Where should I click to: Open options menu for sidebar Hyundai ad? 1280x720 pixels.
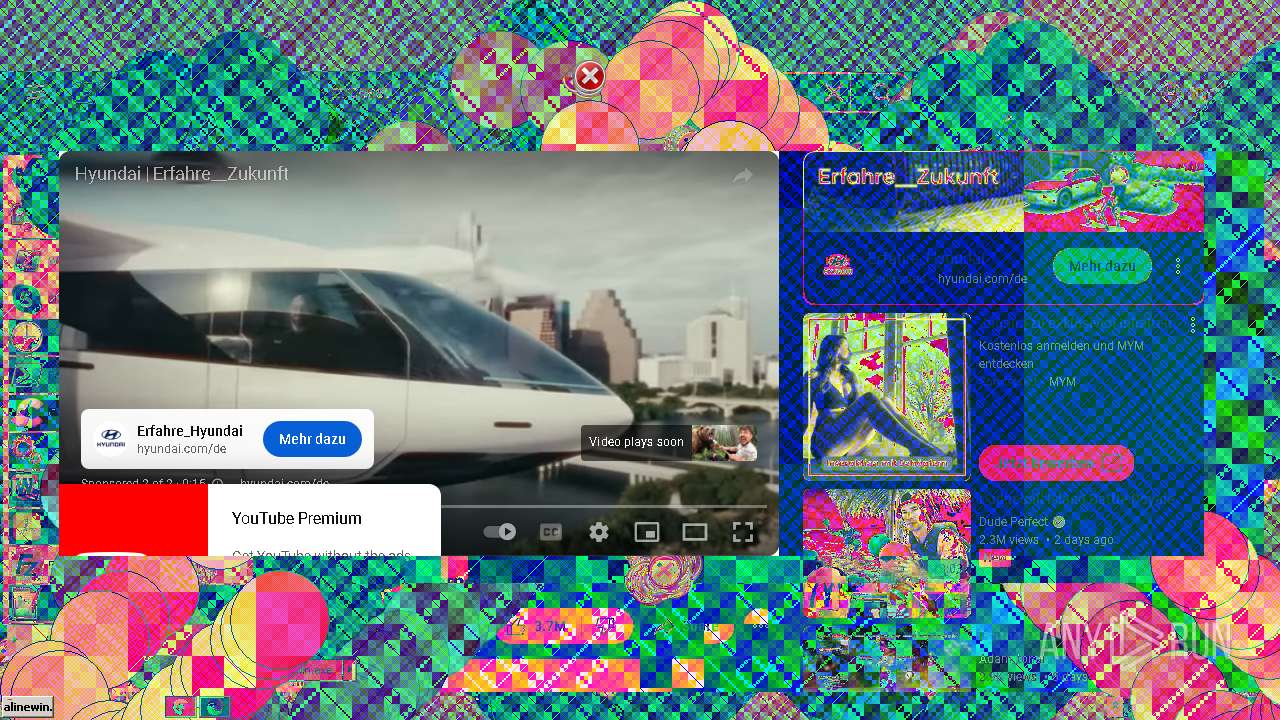[1178, 266]
